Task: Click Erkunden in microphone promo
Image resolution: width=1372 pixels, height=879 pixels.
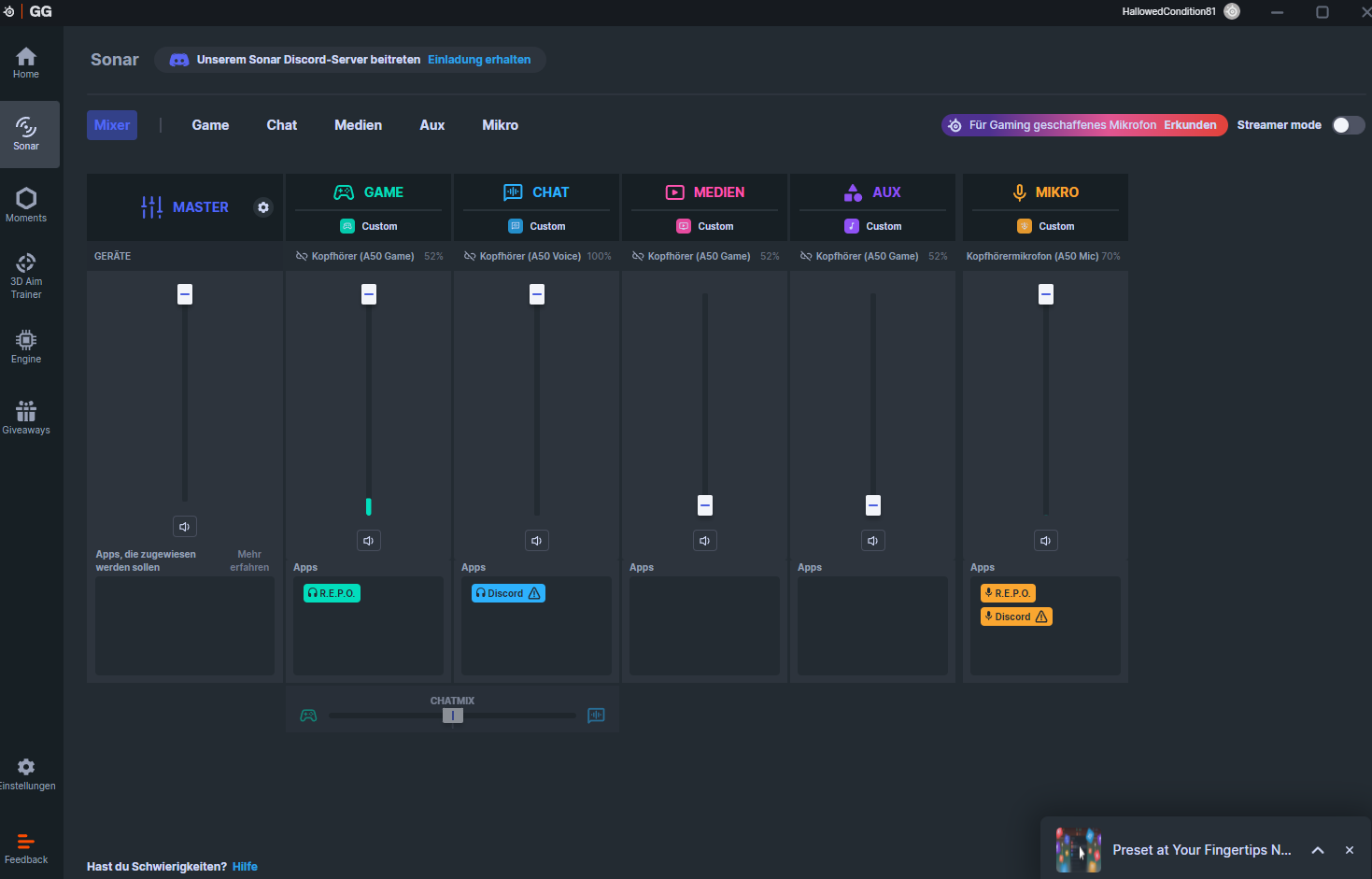Action: (1190, 125)
